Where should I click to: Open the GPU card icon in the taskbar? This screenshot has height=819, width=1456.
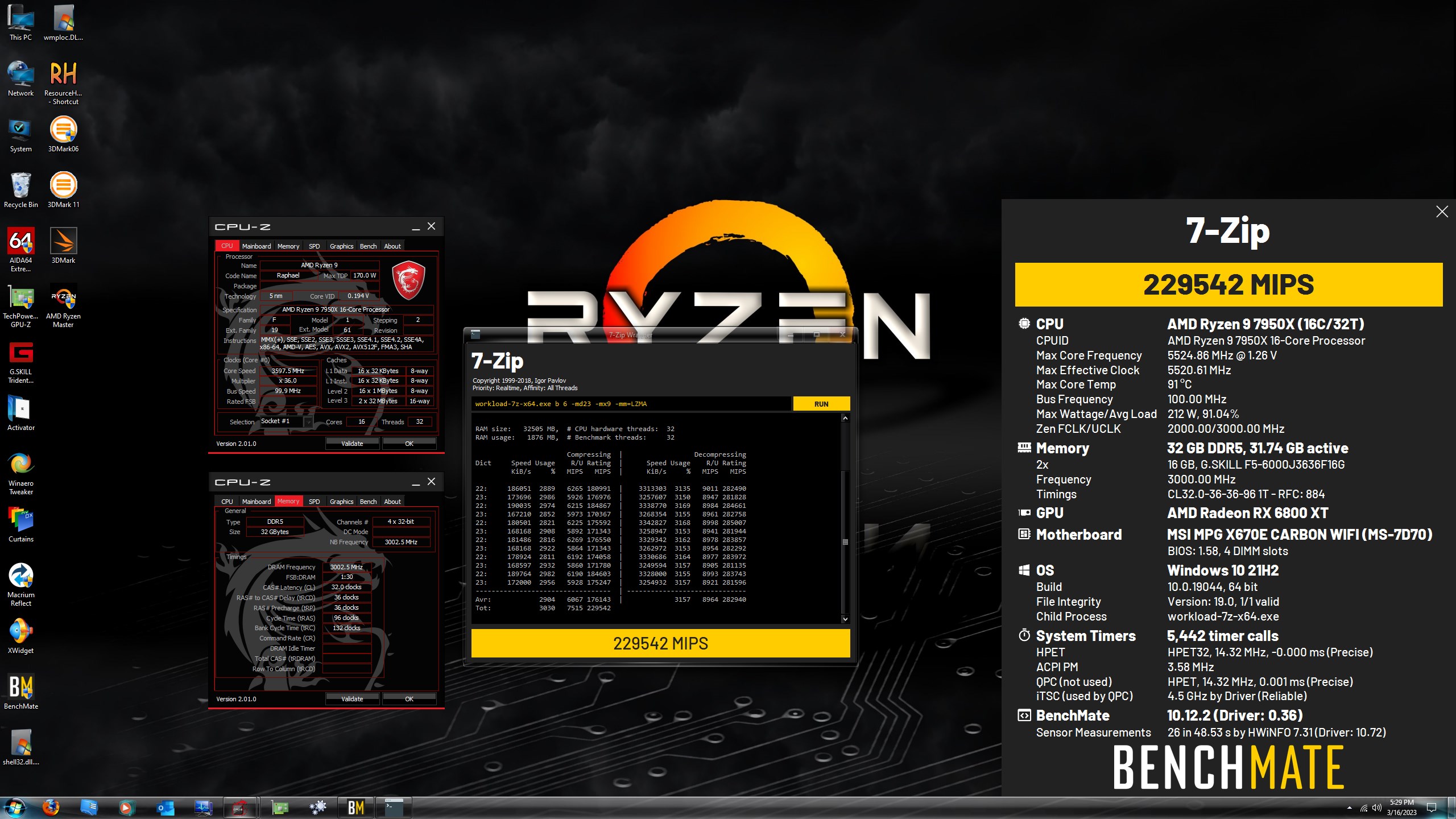(x=279, y=808)
